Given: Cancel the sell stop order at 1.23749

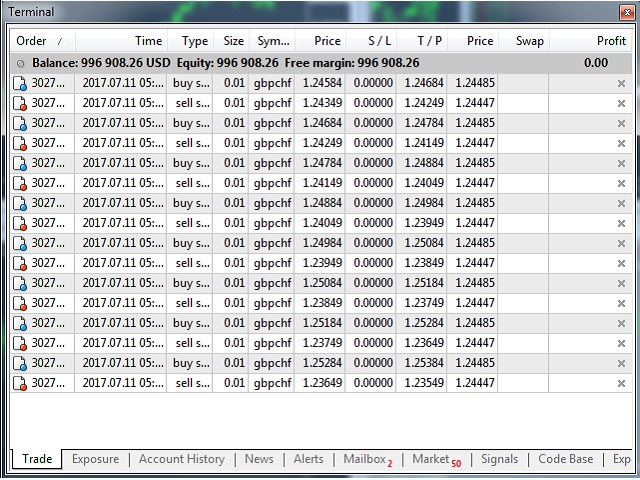Looking at the screenshot, I should 621,343.
